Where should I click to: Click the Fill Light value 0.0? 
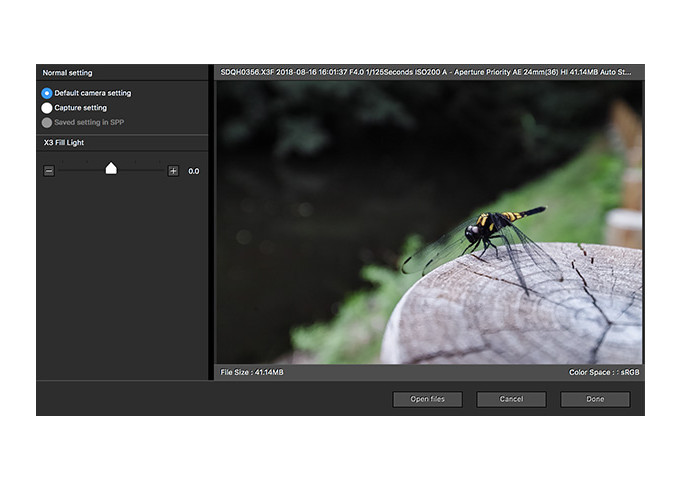(193, 171)
